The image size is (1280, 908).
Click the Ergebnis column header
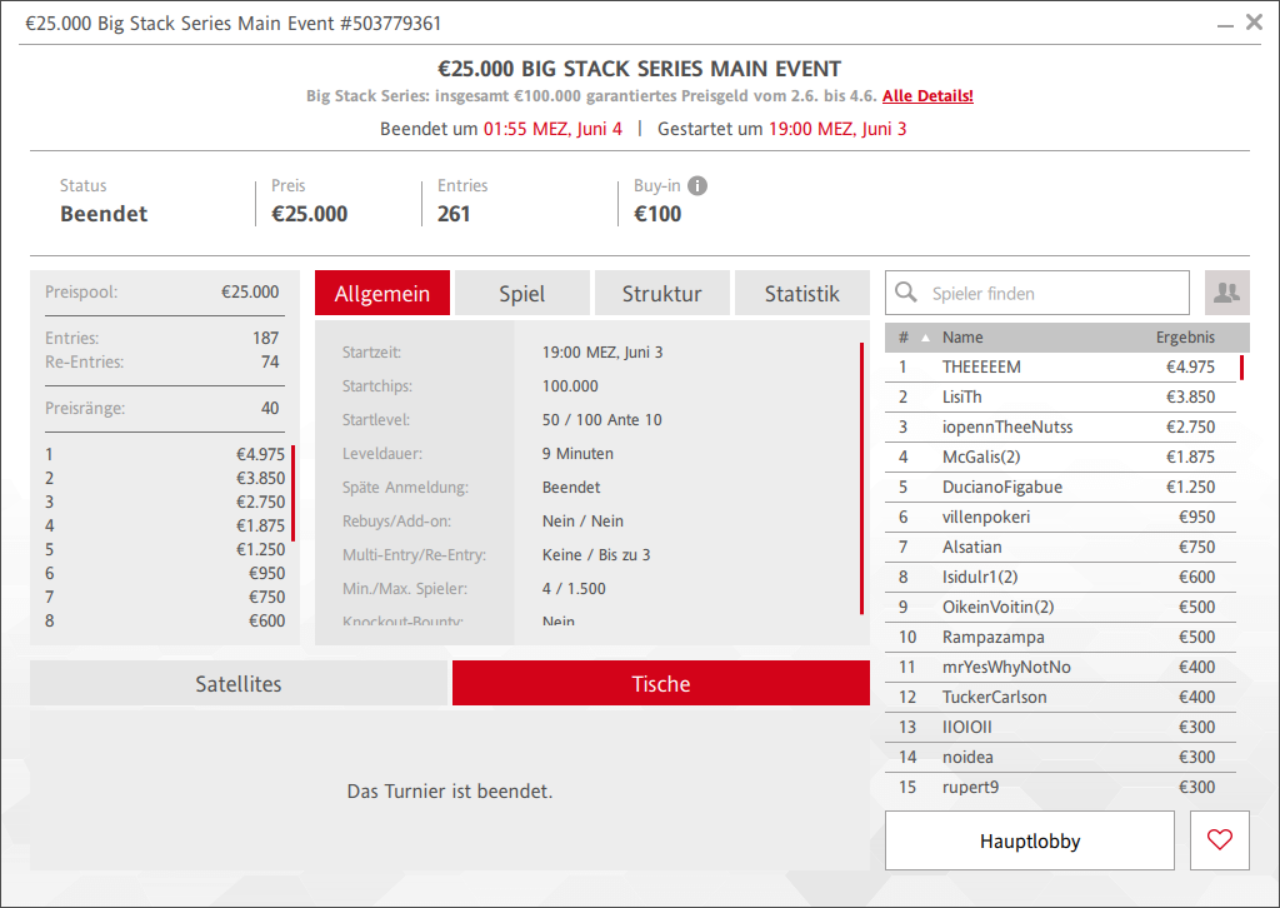click(x=1186, y=337)
